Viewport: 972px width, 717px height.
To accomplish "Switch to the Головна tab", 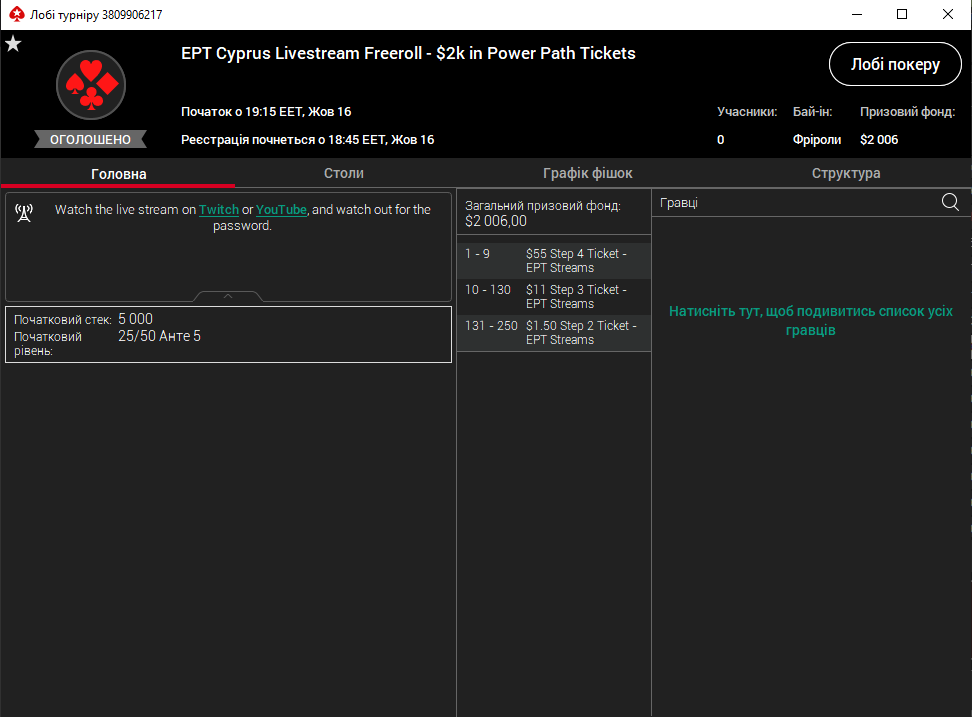I will 118,174.
